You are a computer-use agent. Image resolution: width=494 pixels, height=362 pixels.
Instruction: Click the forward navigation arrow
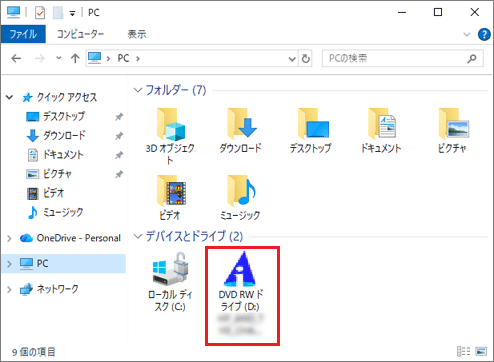40,59
